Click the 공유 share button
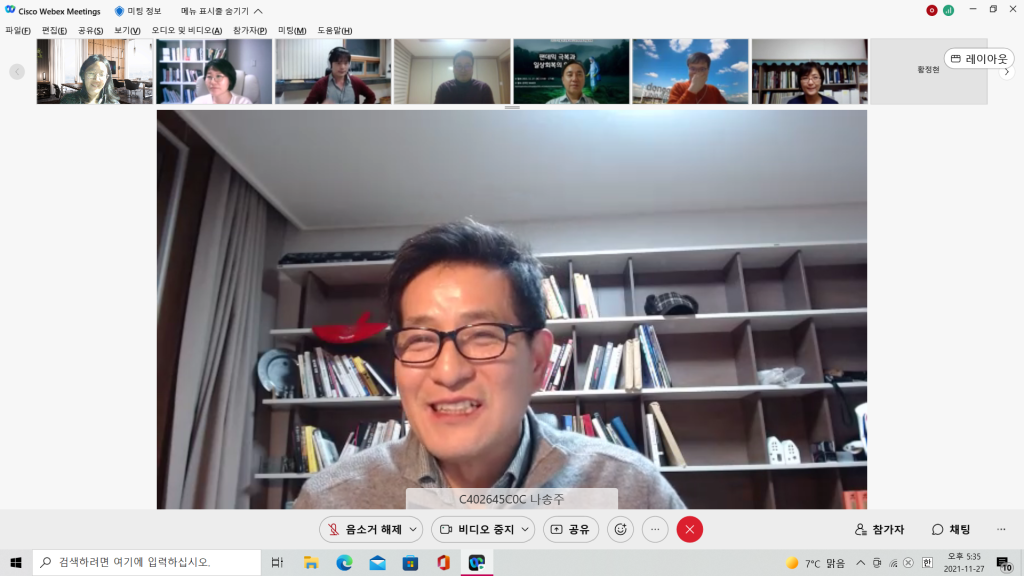1024x576 pixels. coord(571,530)
